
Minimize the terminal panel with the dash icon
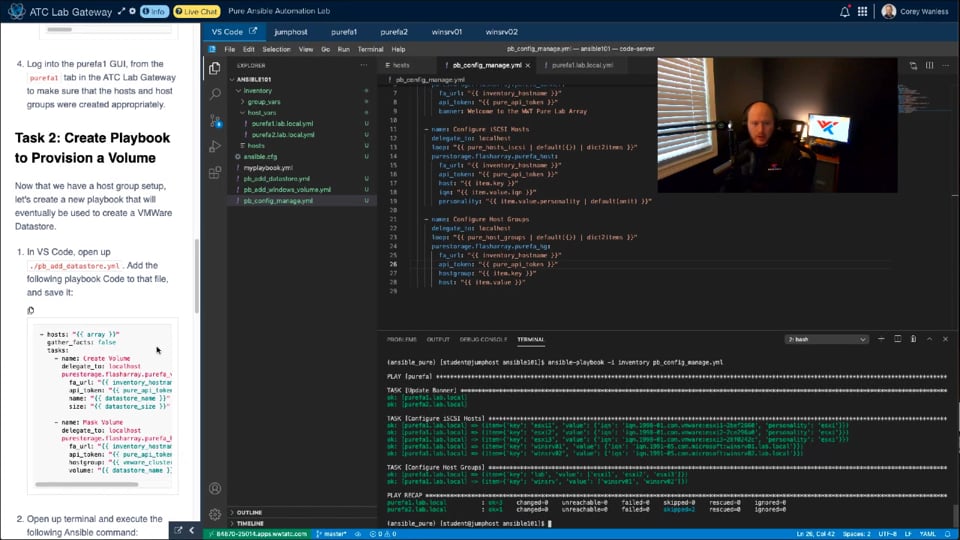(x=881, y=339)
